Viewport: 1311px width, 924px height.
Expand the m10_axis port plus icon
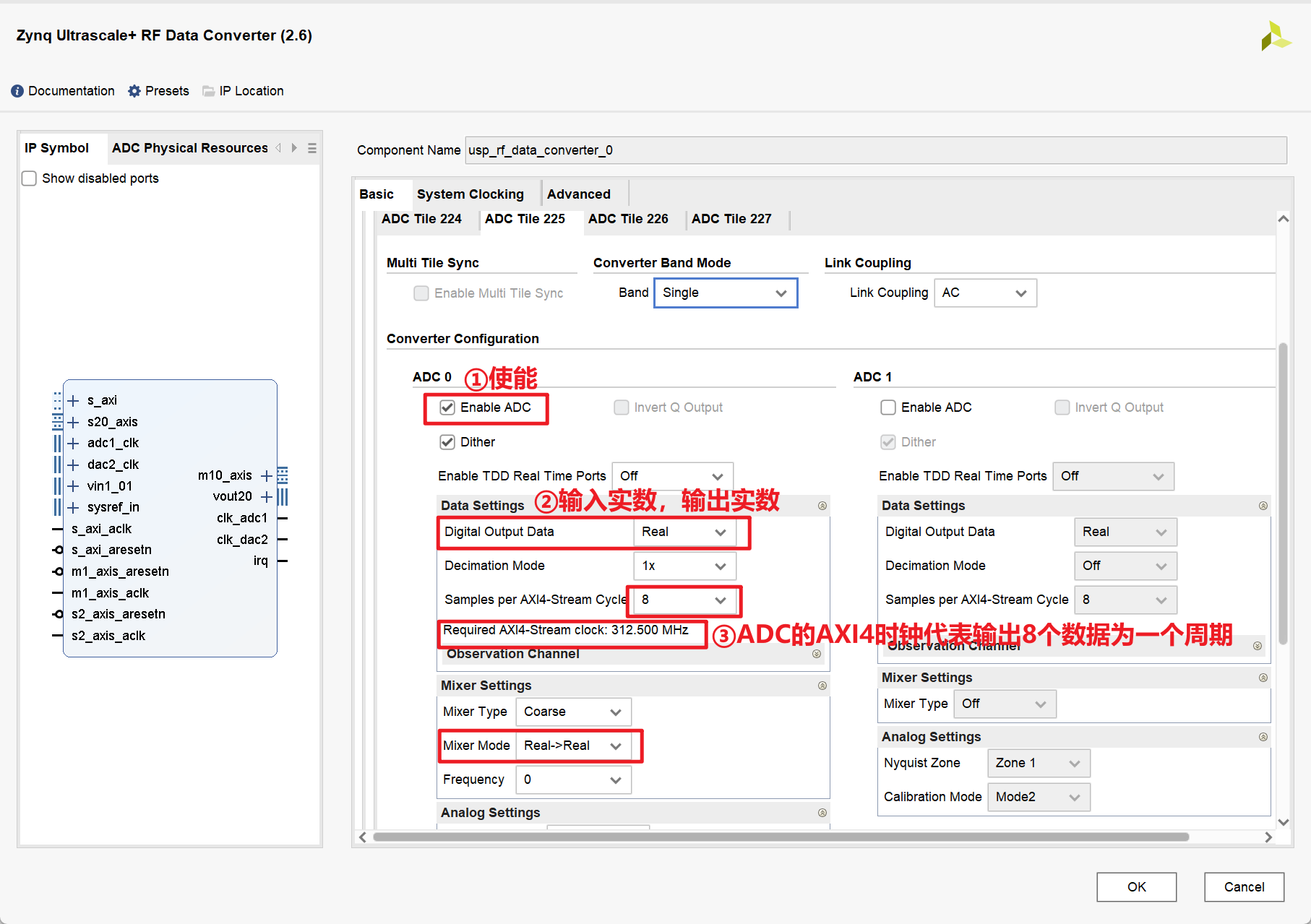click(267, 476)
